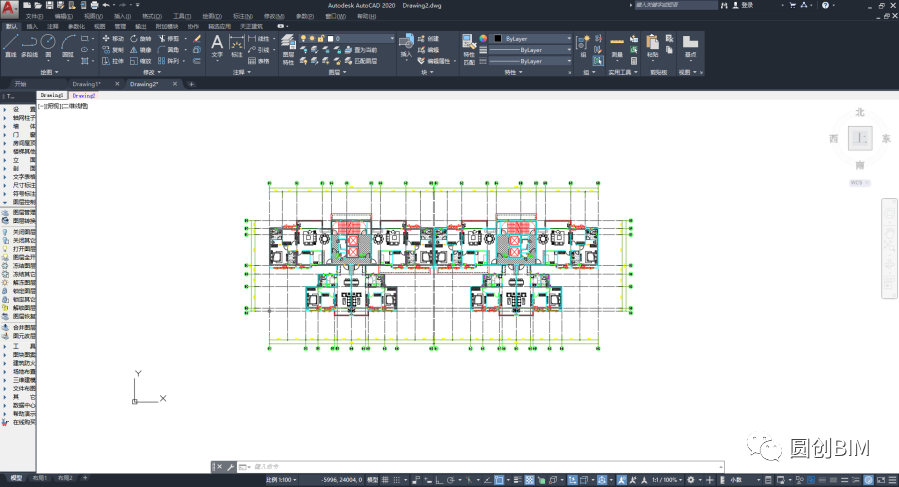
Task: Click the object color wheel icon
Action: point(483,38)
